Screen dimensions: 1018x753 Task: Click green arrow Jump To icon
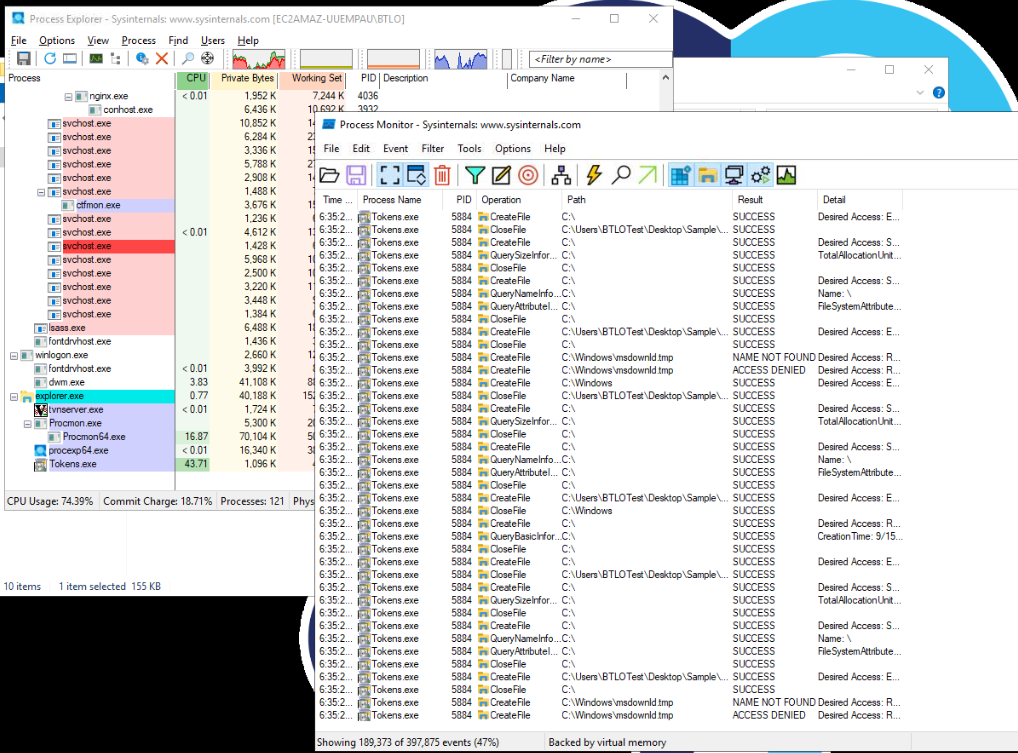(x=648, y=175)
